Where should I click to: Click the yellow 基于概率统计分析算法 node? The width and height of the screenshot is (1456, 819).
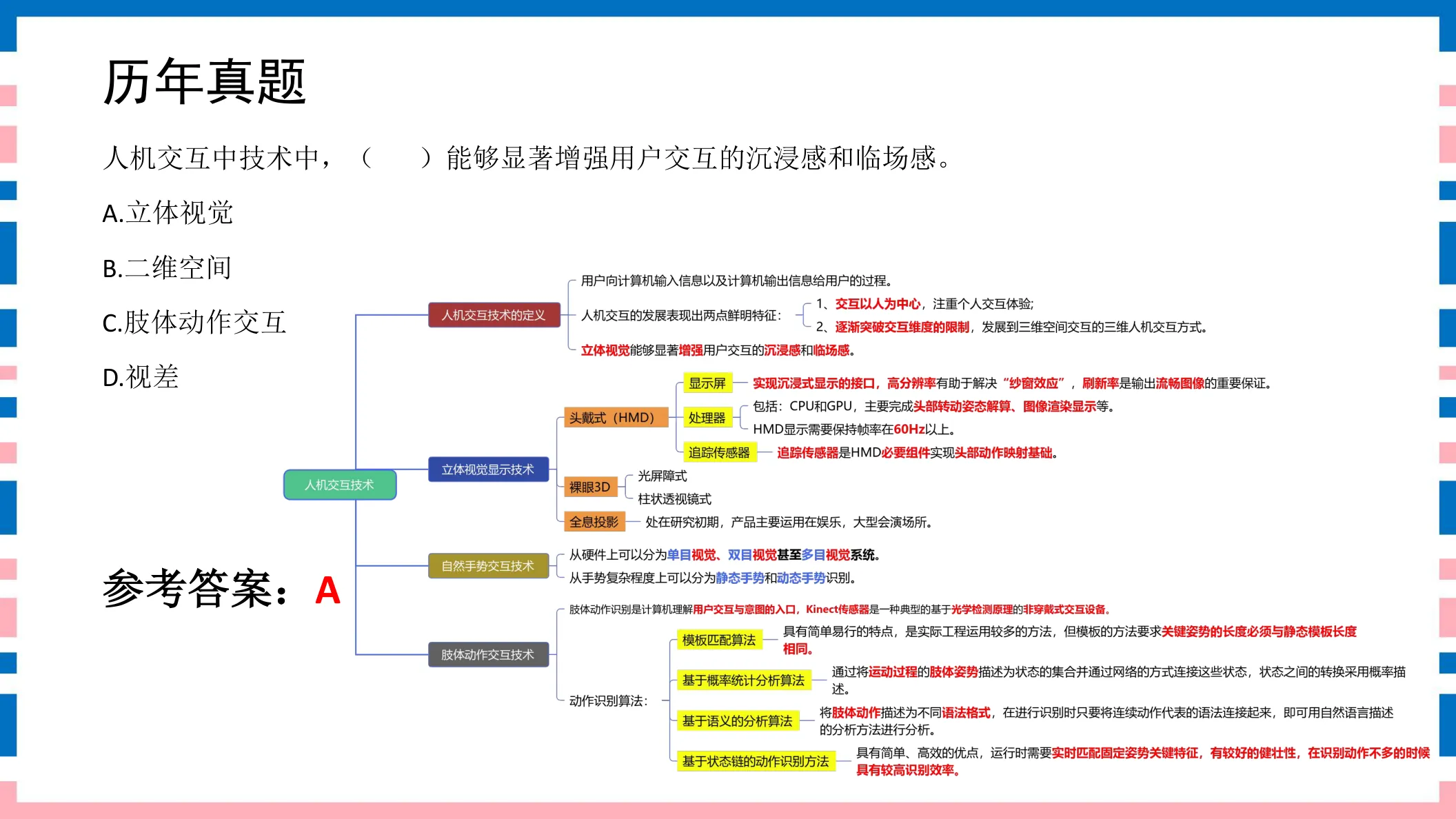[x=744, y=680]
